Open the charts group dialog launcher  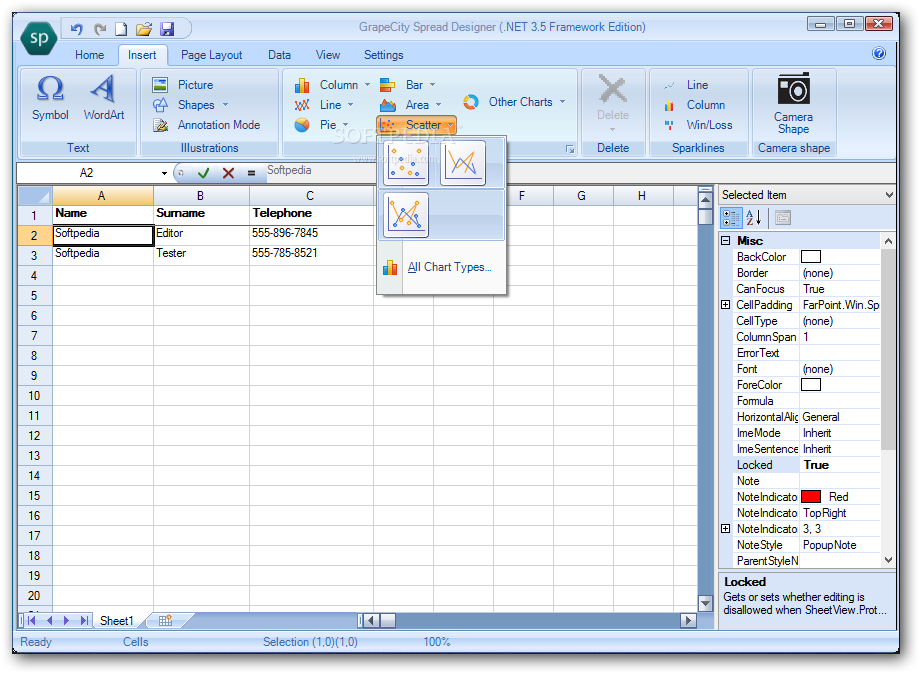tap(570, 149)
